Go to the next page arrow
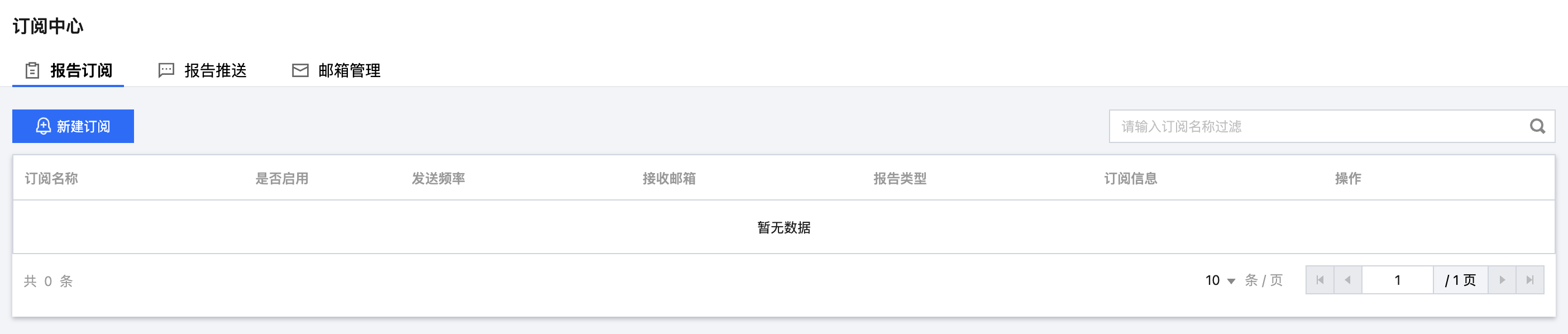Screen dimensions: 1568x334 1502,280
